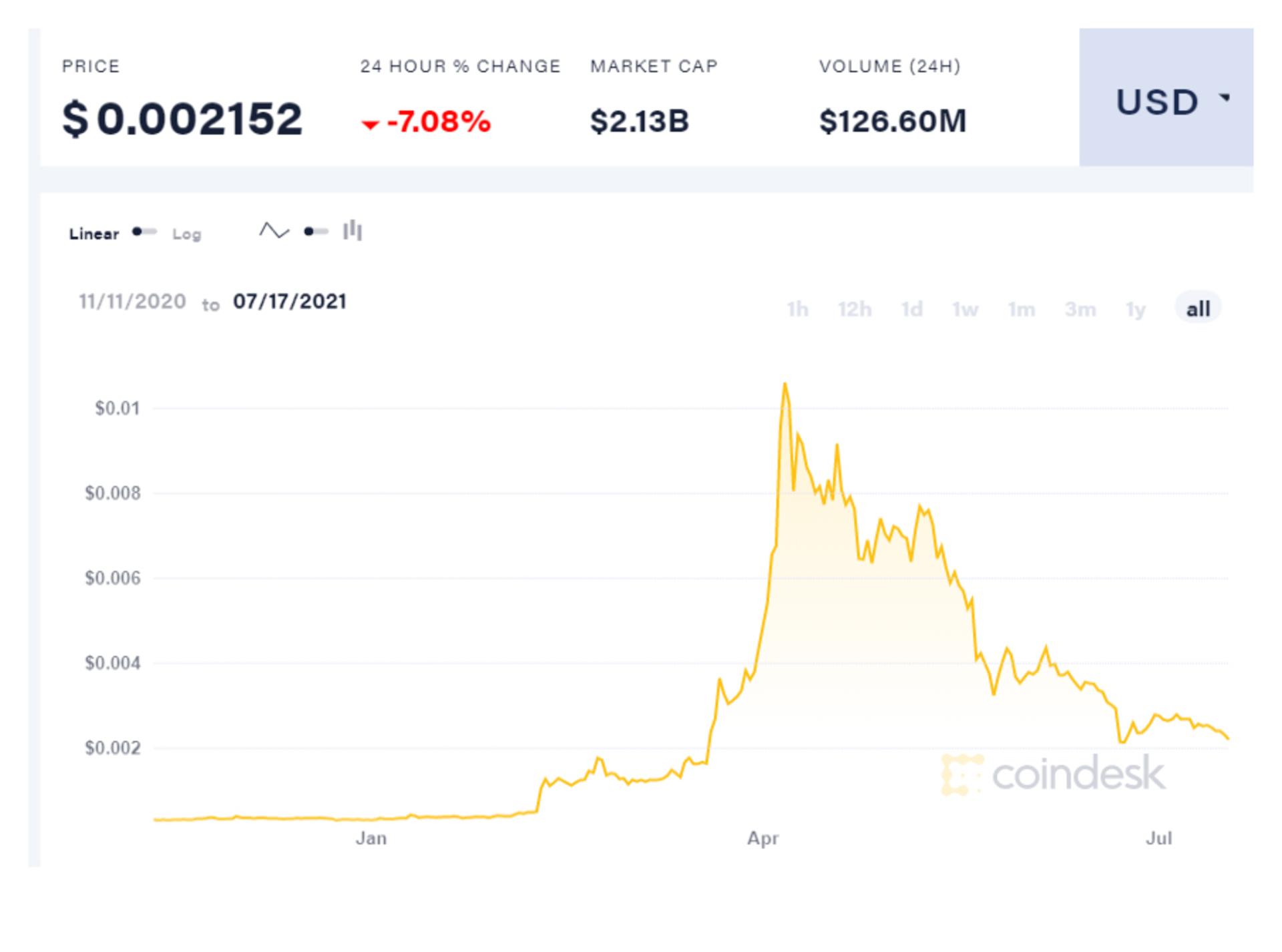Toggle the Linear/Log scale switch
Image resolution: width=1282 pixels, height=952 pixels.
tap(144, 232)
